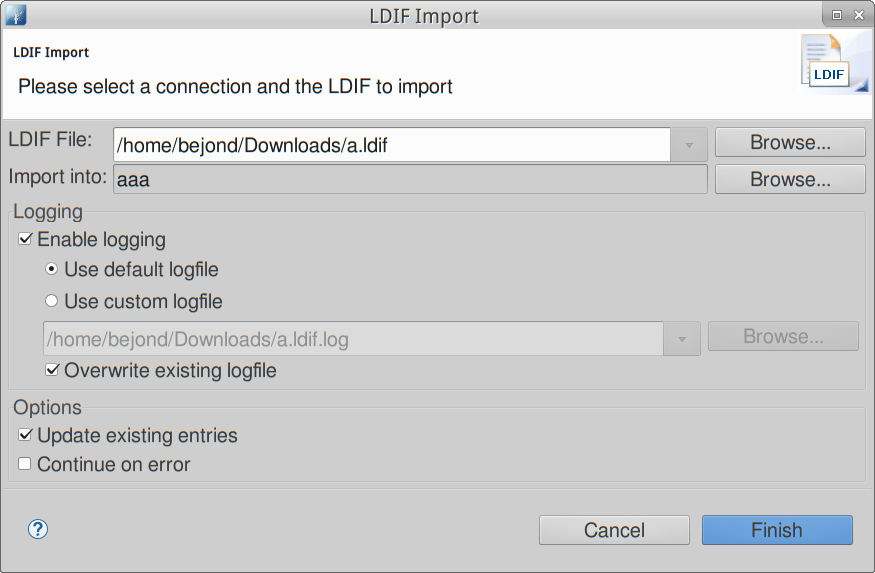Select Use custom logfile option
875x573 pixels.
click(x=51, y=301)
